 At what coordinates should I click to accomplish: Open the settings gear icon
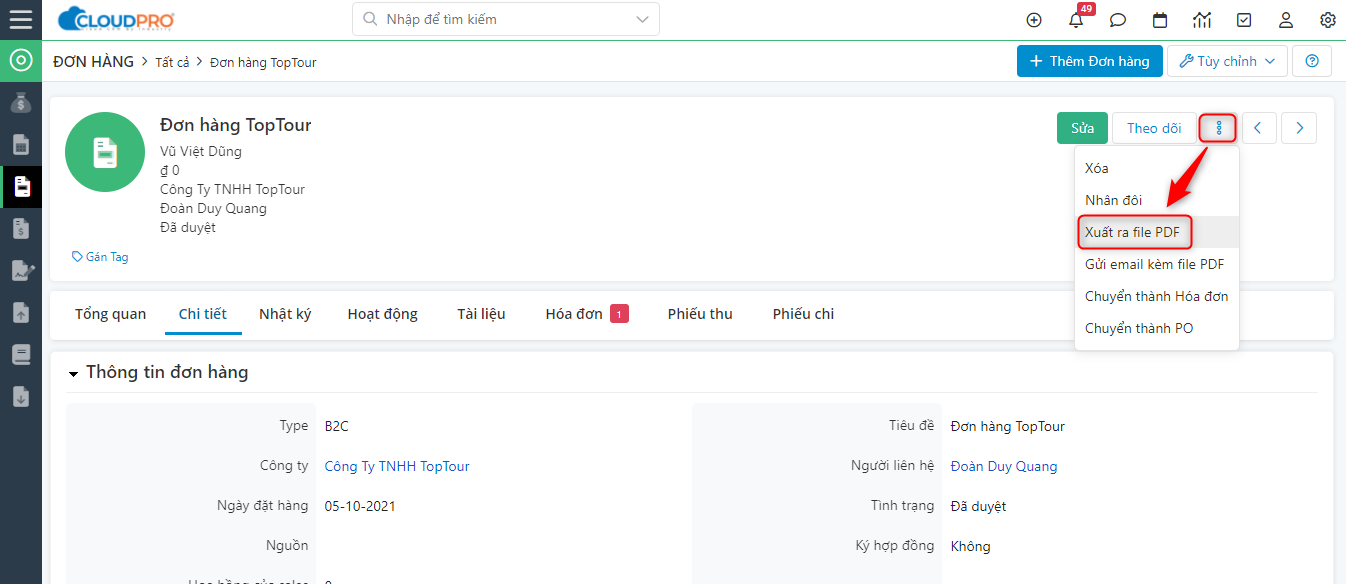pyautogui.click(x=1328, y=20)
